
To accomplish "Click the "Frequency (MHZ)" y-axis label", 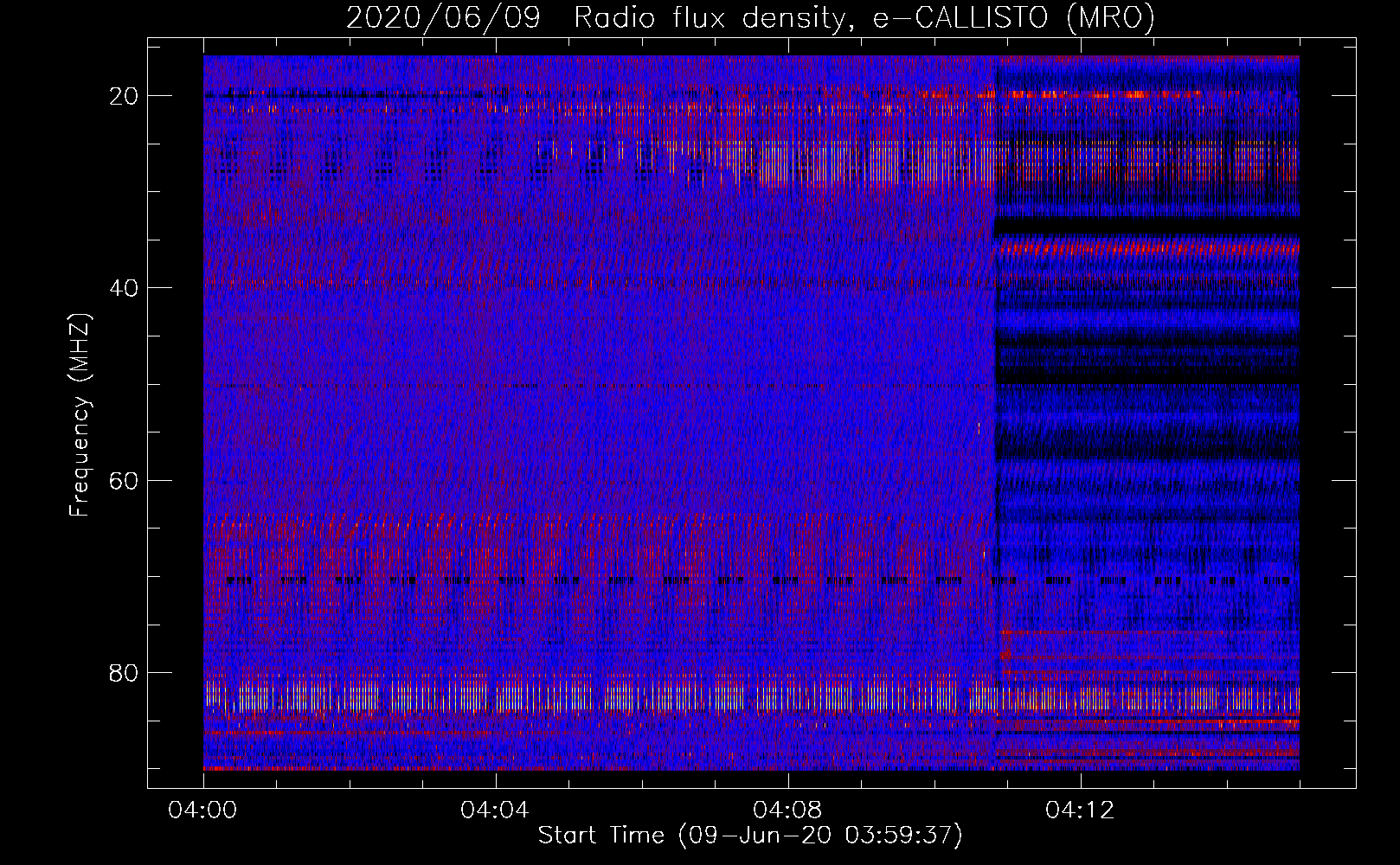I will pyautogui.click(x=80, y=414).
